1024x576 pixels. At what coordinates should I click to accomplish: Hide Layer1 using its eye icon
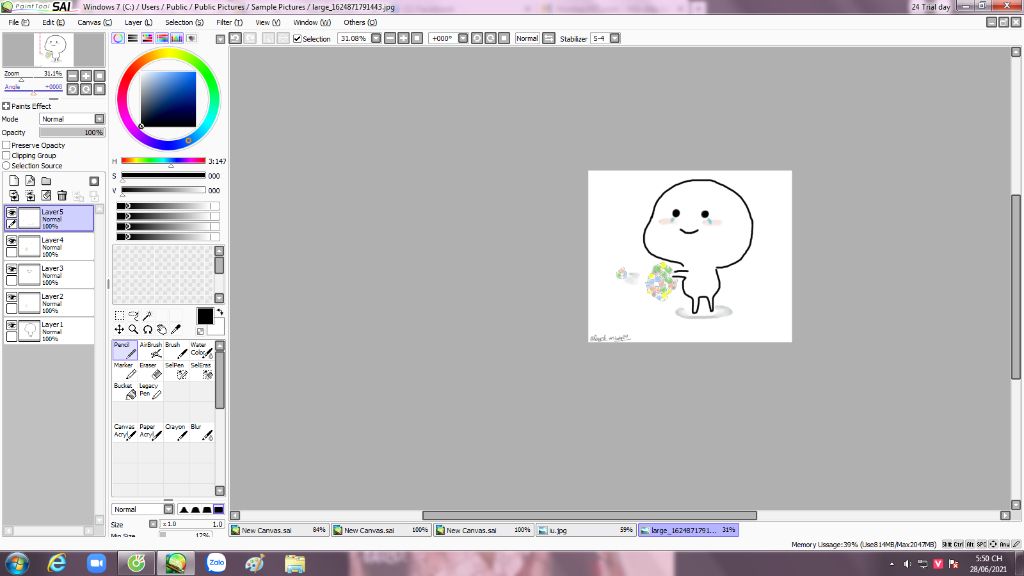point(12,325)
